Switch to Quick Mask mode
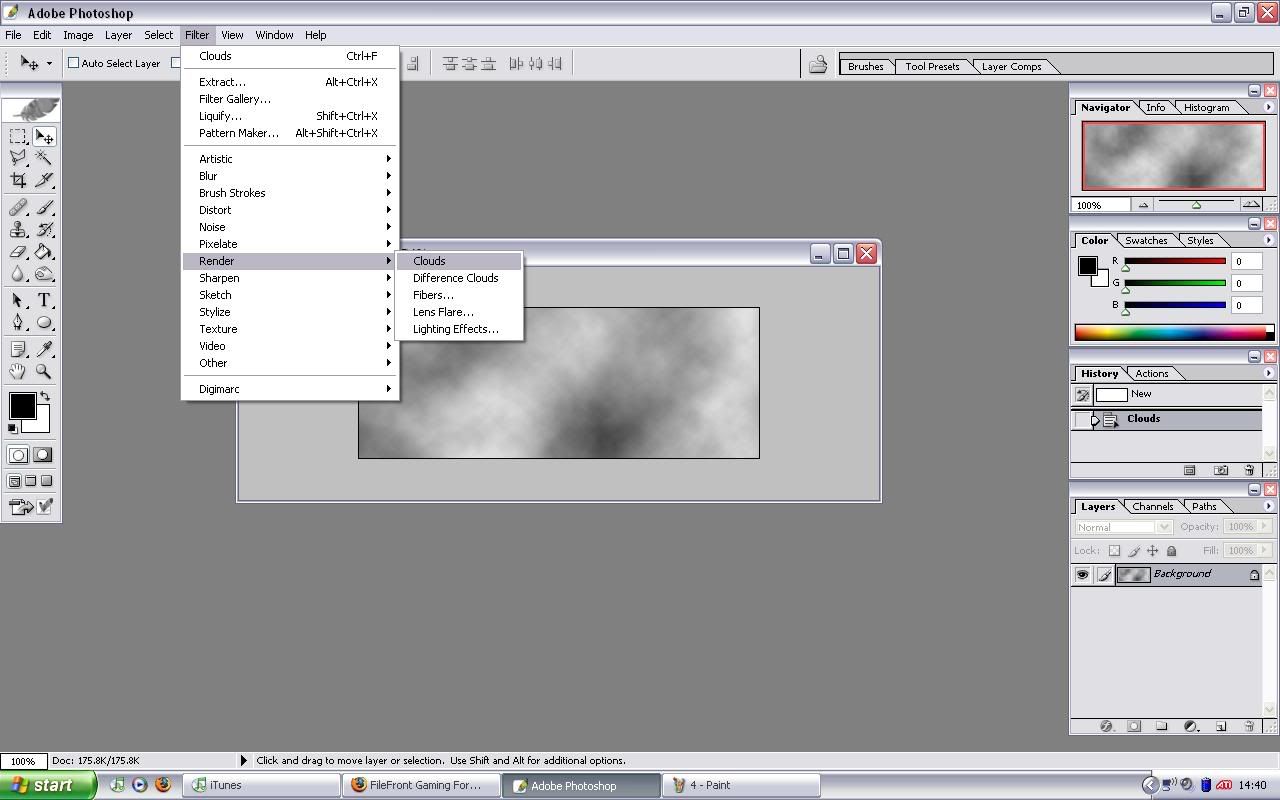The height and width of the screenshot is (800, 1280). pos(42,455)
